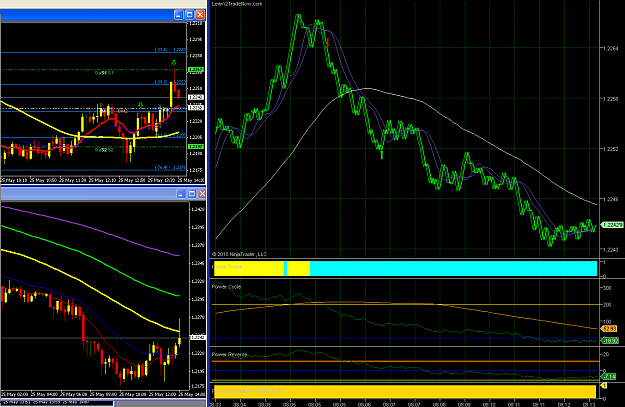Click the red sell arrow on the NinjaTrader chart
This screenshot has height=407, width=625.
pyautogui.click(x=327, y=42)
